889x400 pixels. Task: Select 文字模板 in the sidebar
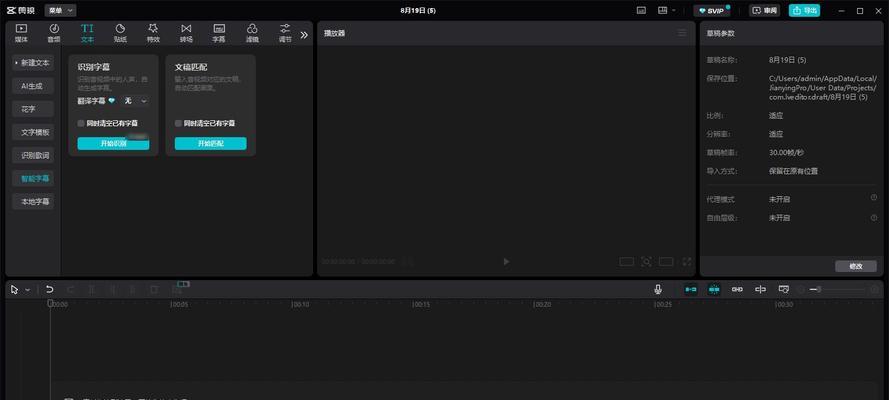coord(33,132)
